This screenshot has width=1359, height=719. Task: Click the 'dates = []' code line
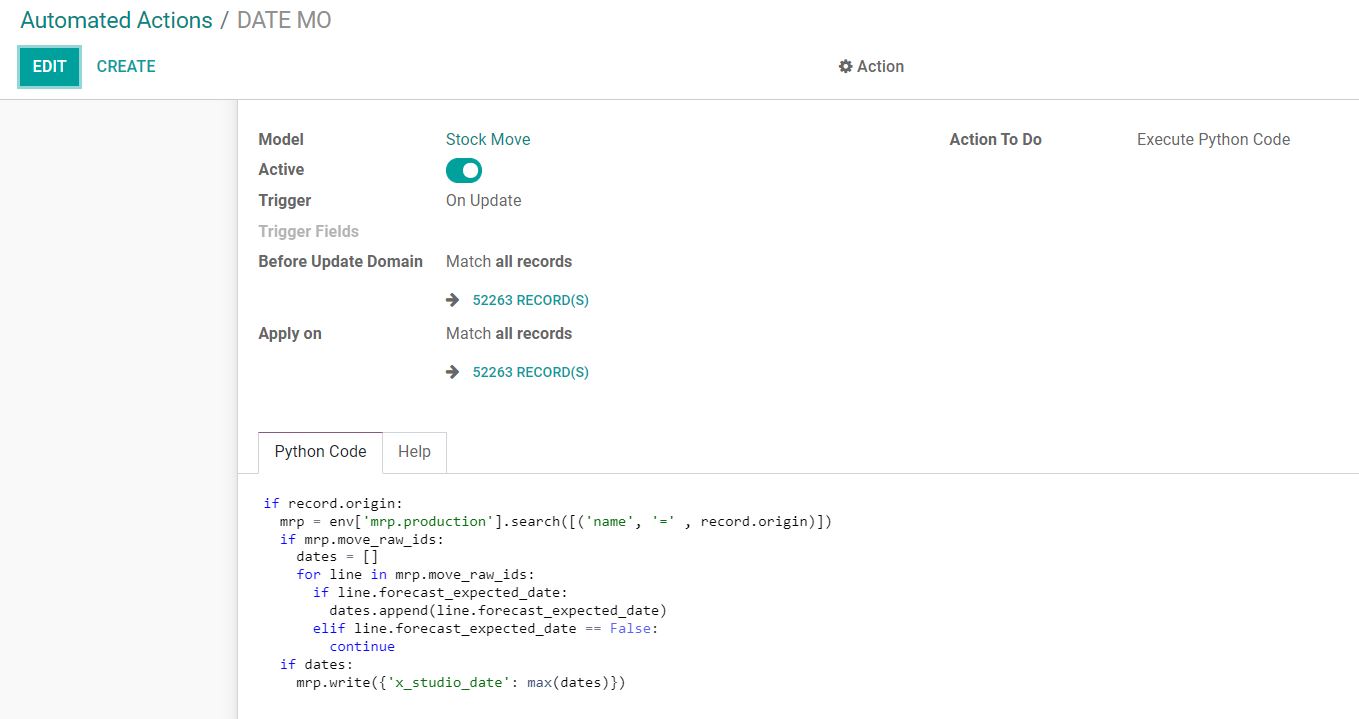337,557
